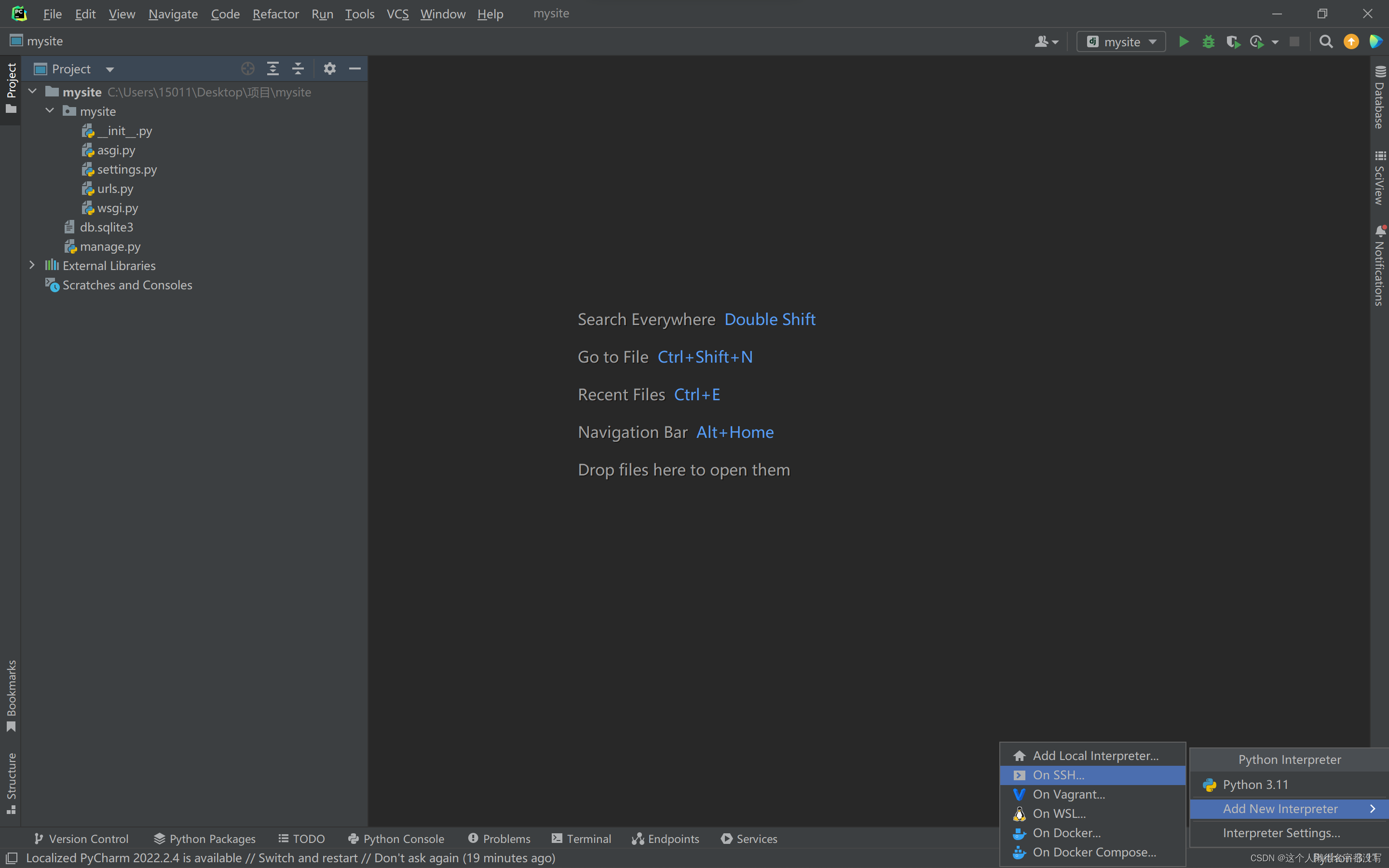Screen dimensions: 1389x868
Task: Select manage.py in the project tree
Action: tap(102, 246)
